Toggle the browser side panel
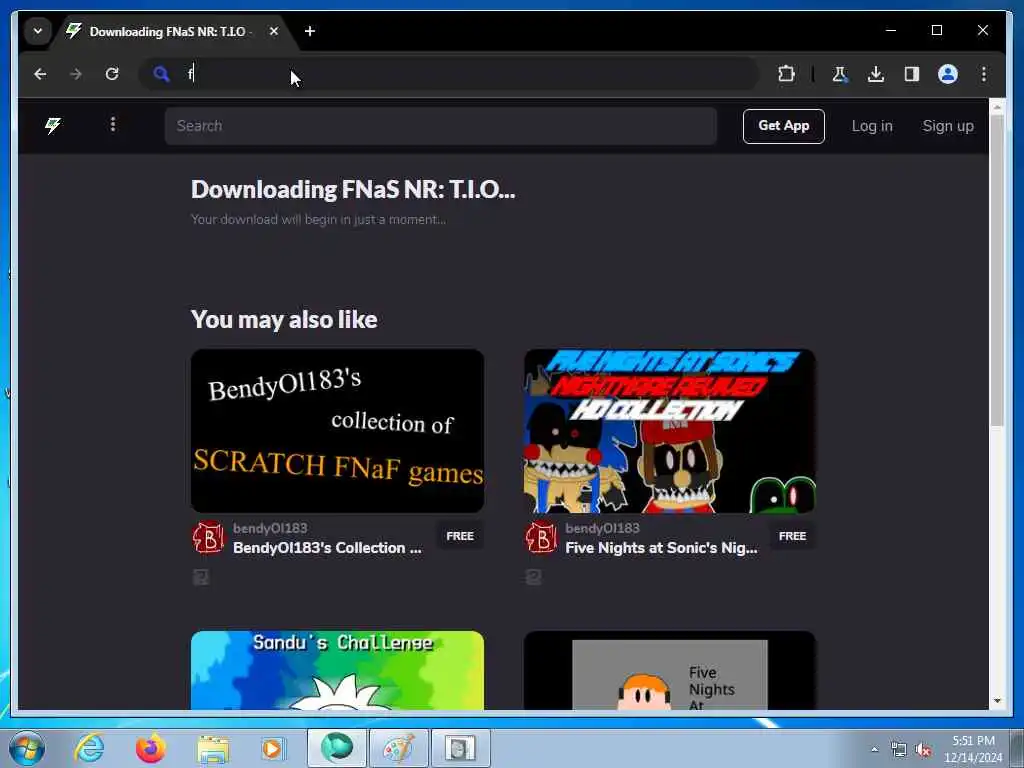The image size is (1024, 768). click(912, 74)
